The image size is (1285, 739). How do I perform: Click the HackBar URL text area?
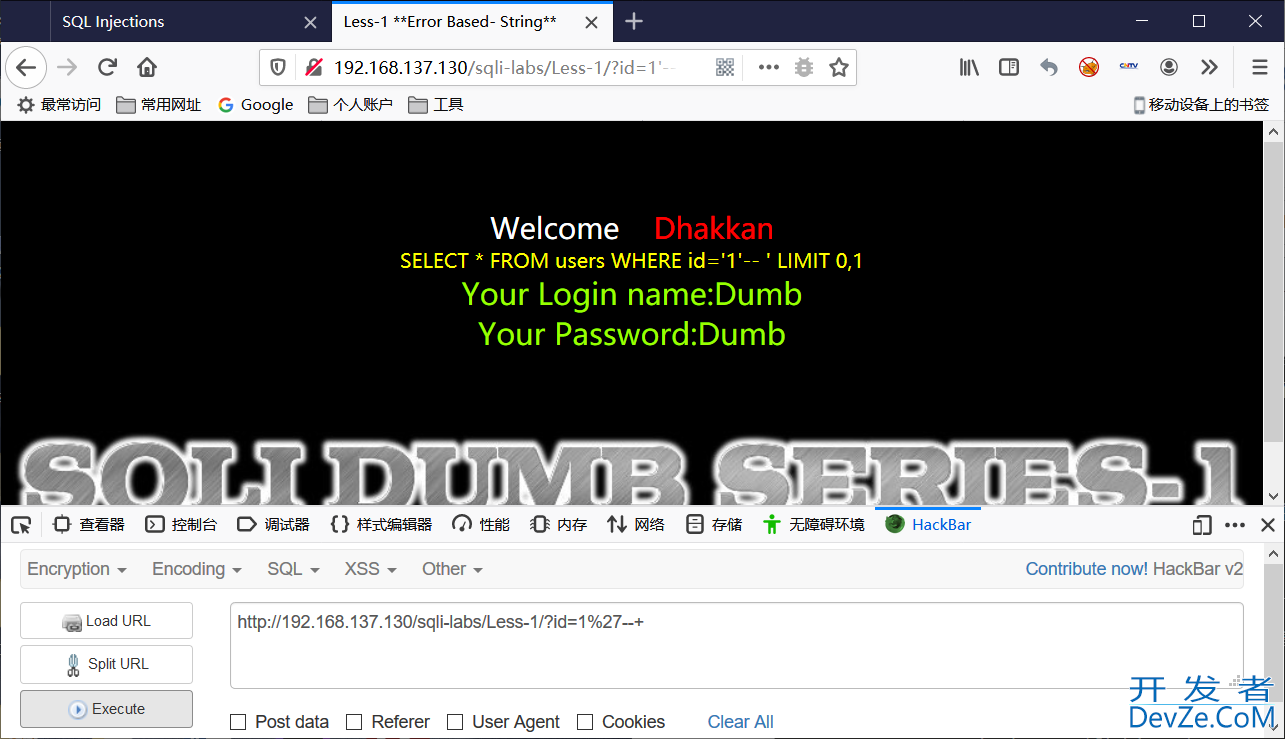pyautogui.click(x=737, y=646)
